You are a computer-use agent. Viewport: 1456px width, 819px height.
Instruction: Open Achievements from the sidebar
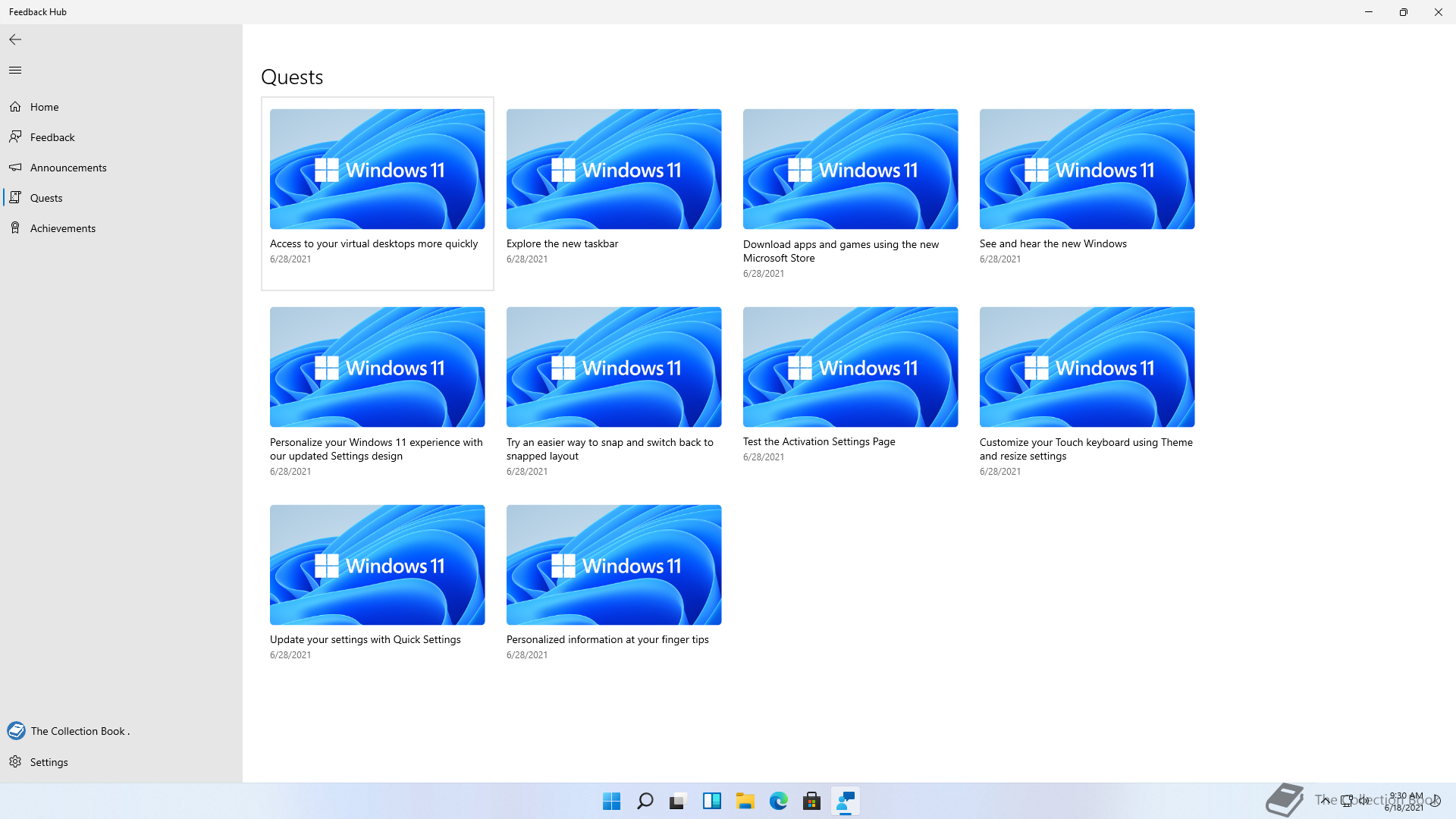tap(121, 228)
